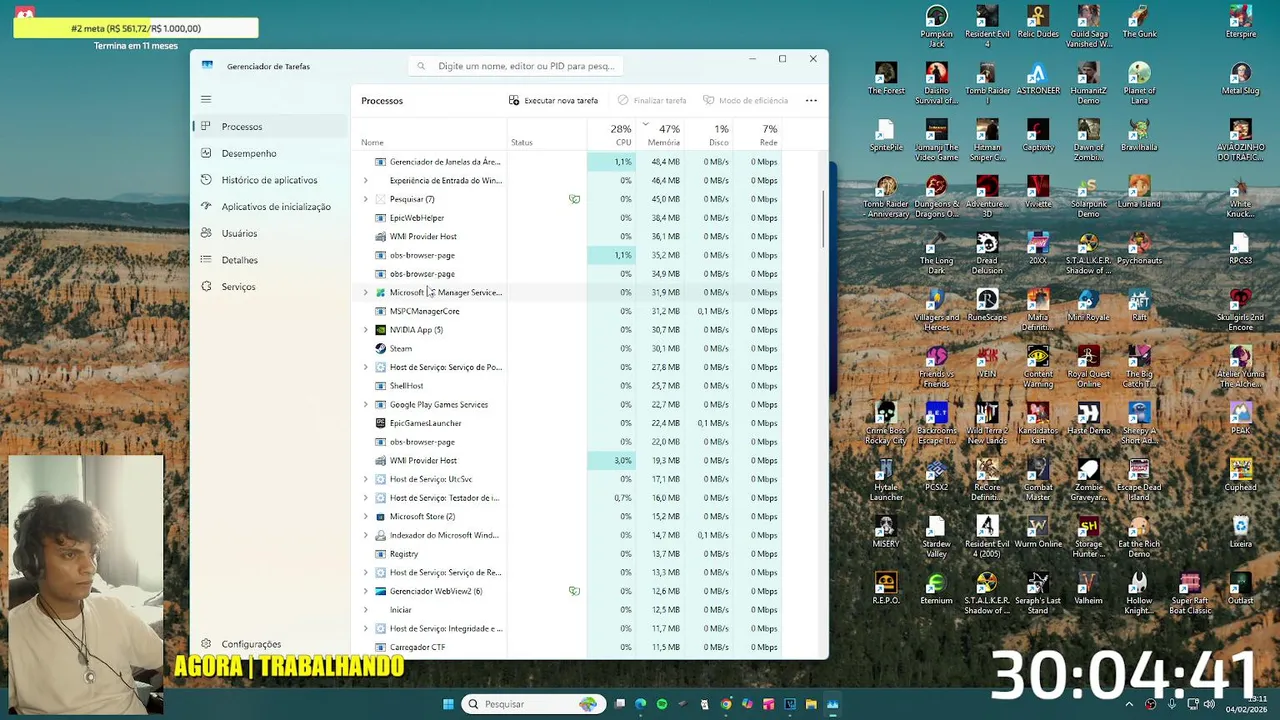Click the Lixeira recycle bin icon

[1241, 532]
